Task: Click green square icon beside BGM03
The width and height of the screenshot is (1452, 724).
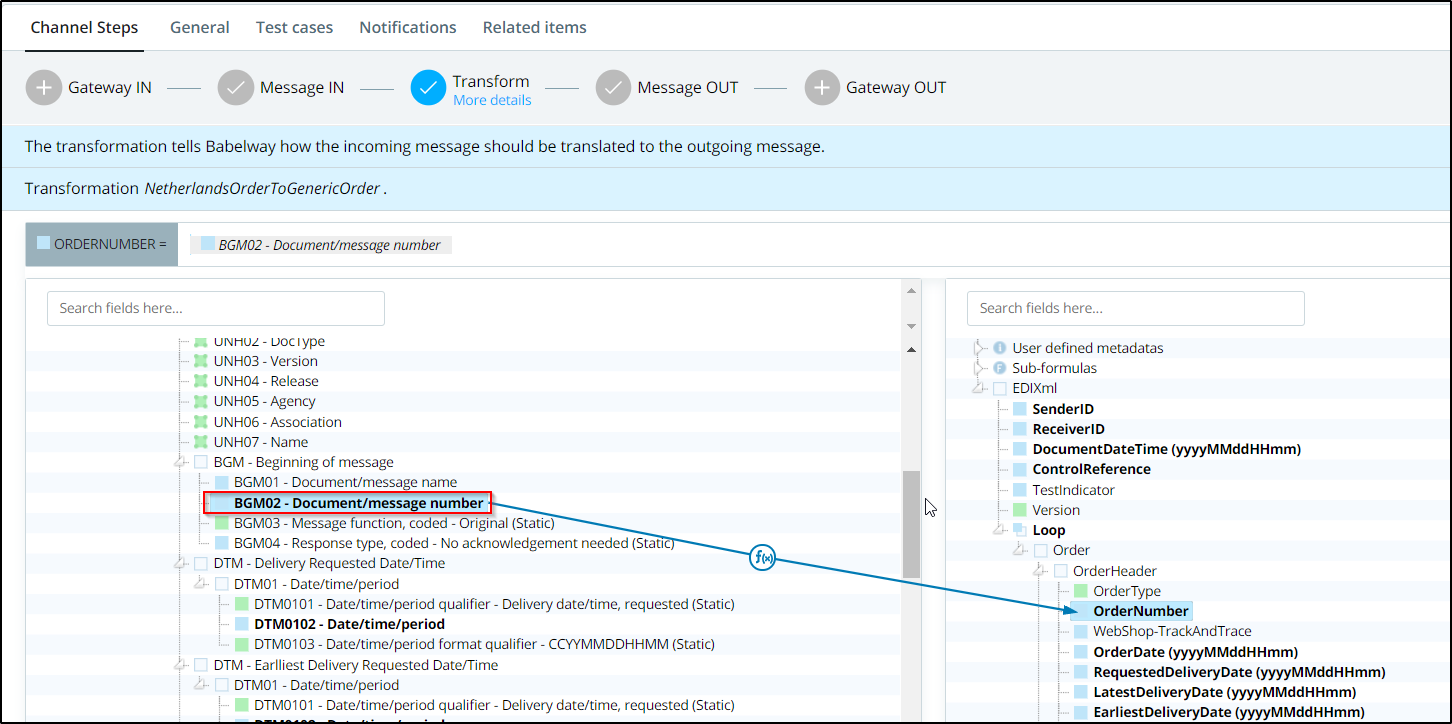Action: point(221,523)
